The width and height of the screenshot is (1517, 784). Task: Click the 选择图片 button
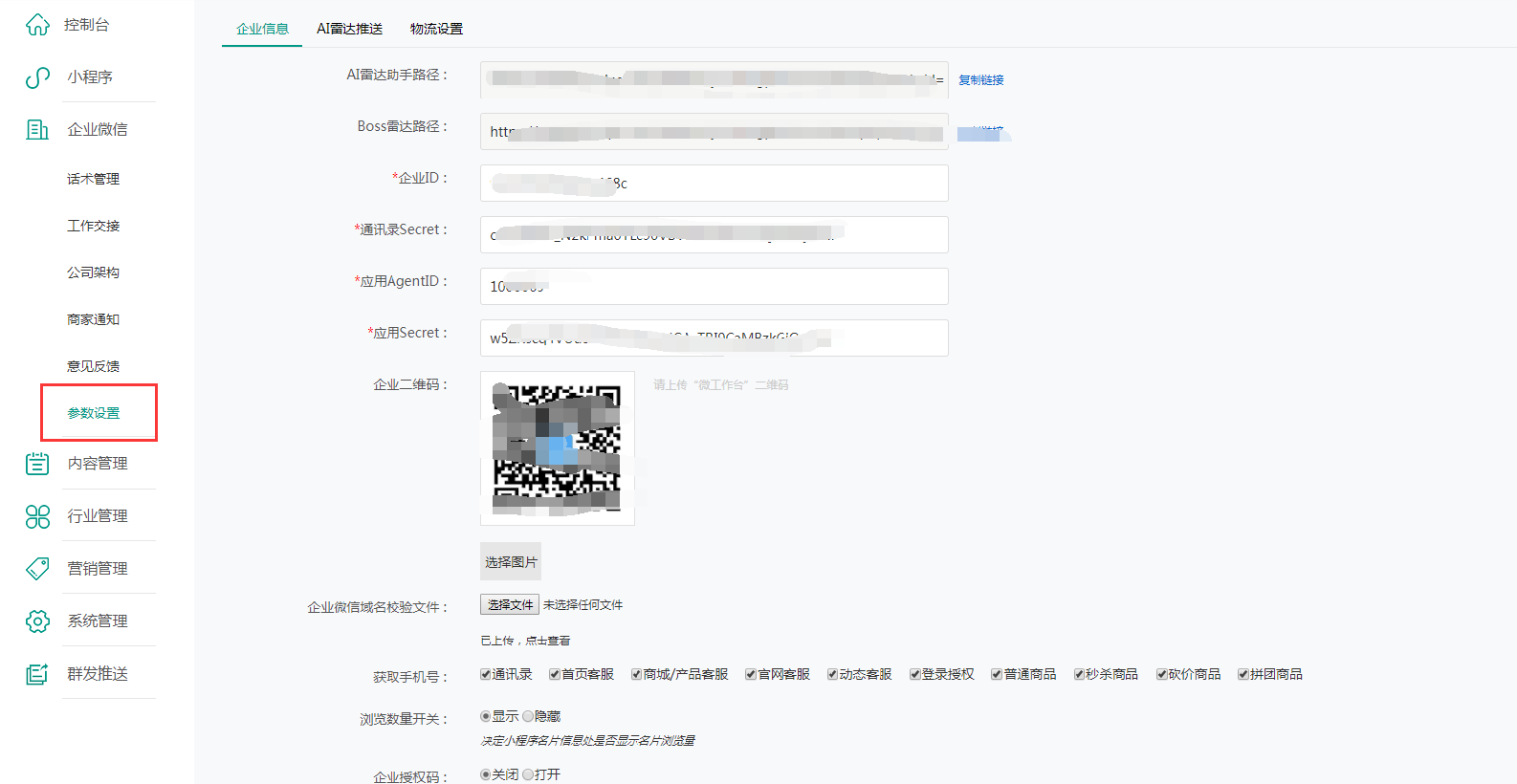click(511, 561)
